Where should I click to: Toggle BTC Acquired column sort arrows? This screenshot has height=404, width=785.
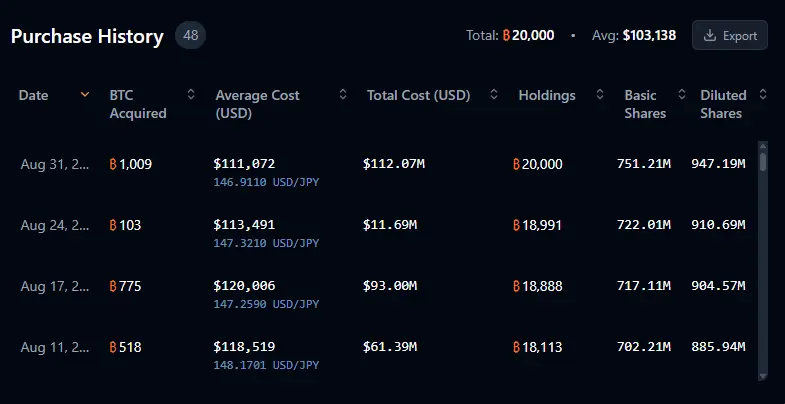coord(191,94)
